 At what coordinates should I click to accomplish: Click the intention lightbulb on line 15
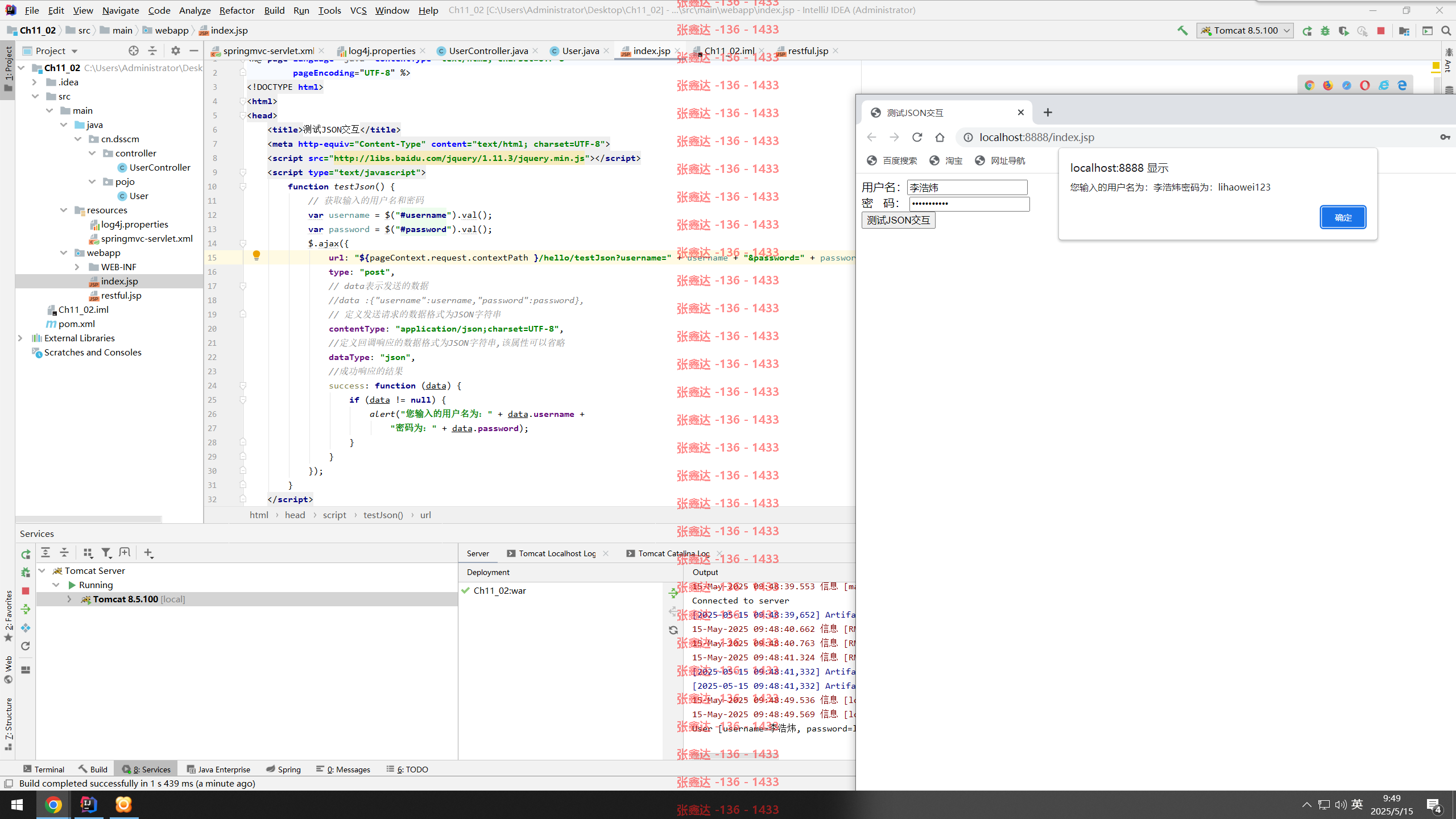click(257, 256)
